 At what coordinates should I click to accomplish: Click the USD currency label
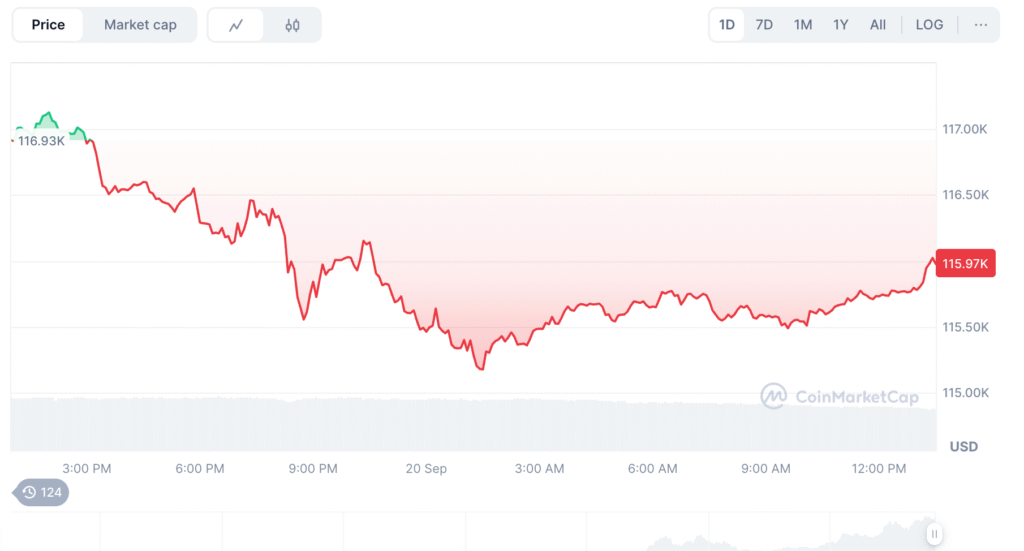click(x=964, y=446)
